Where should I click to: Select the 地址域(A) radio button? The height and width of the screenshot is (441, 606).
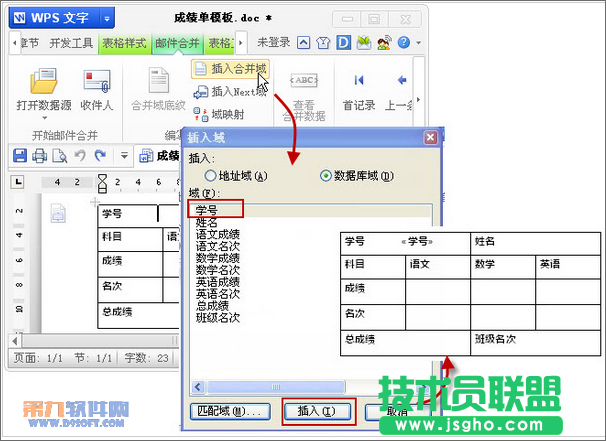click(x=210, y=176)
